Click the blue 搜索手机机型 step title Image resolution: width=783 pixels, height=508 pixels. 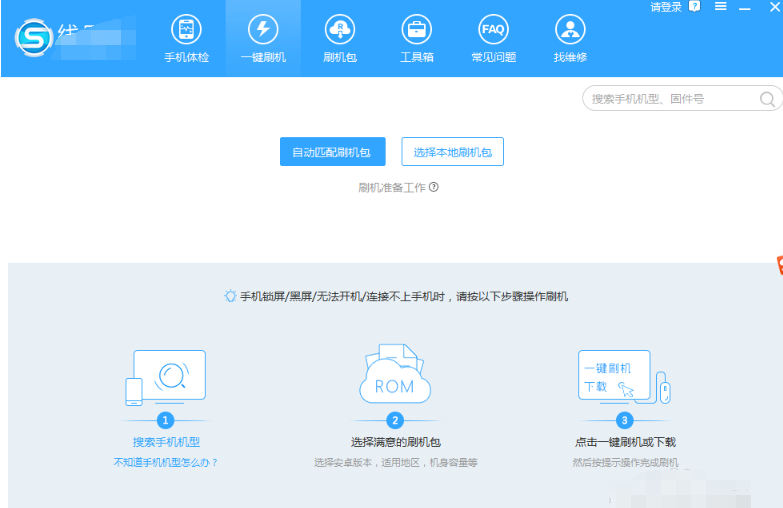click(166, 442)
